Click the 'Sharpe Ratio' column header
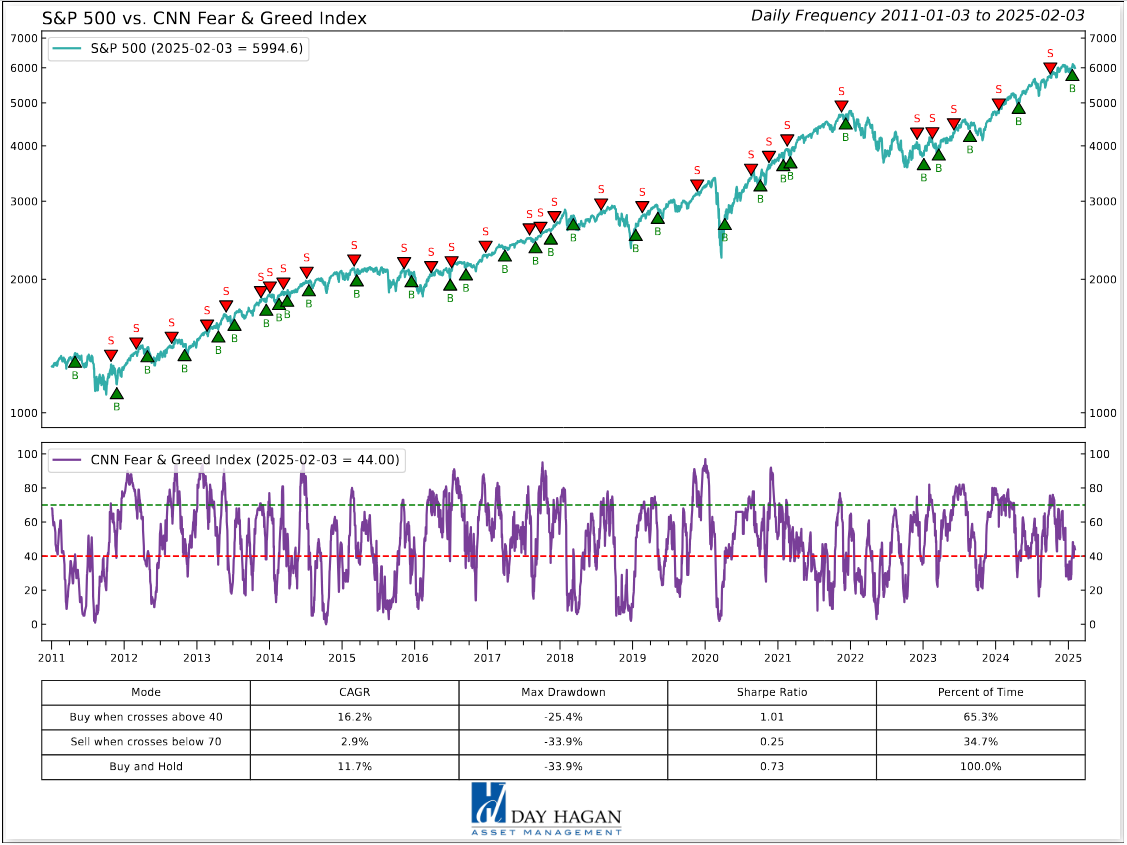Image resolution: width=1127 pixels, height=845 pixels. point(772,693)
